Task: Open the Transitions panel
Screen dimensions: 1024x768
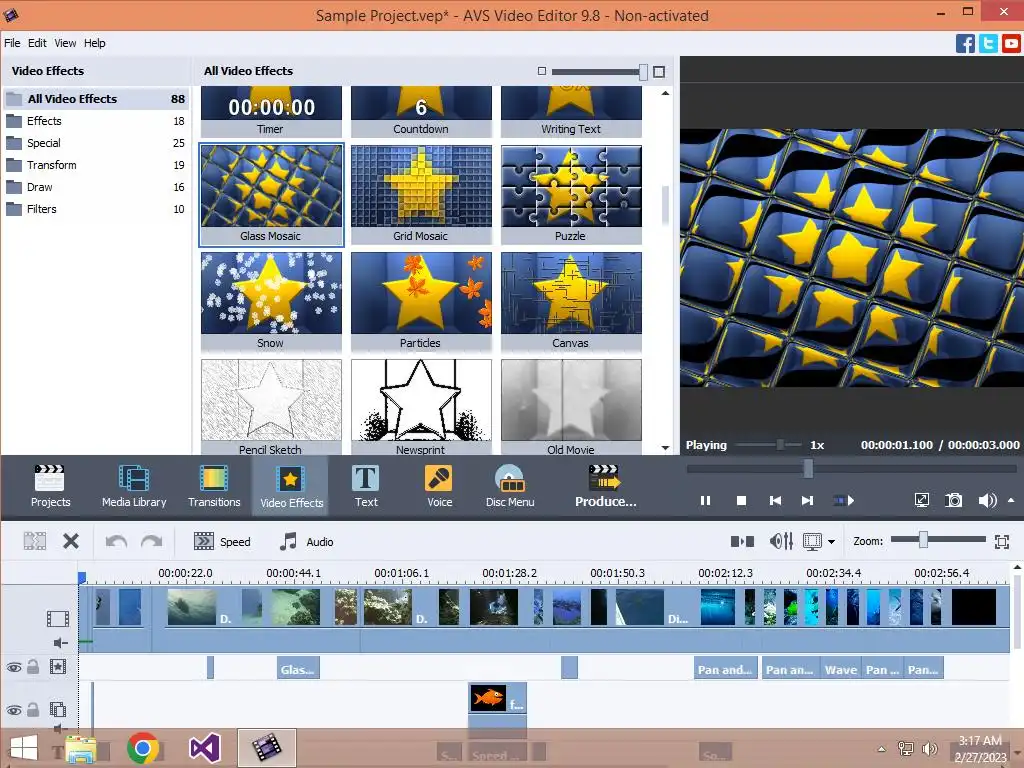Action: pos(214,486)
